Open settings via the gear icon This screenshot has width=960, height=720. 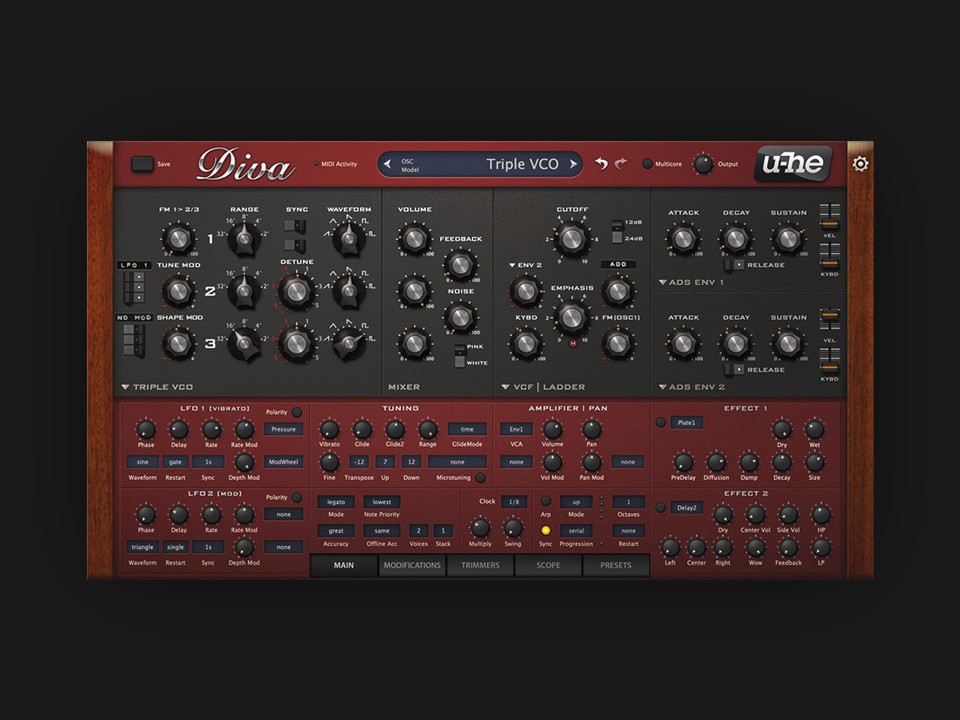point(860,164)
